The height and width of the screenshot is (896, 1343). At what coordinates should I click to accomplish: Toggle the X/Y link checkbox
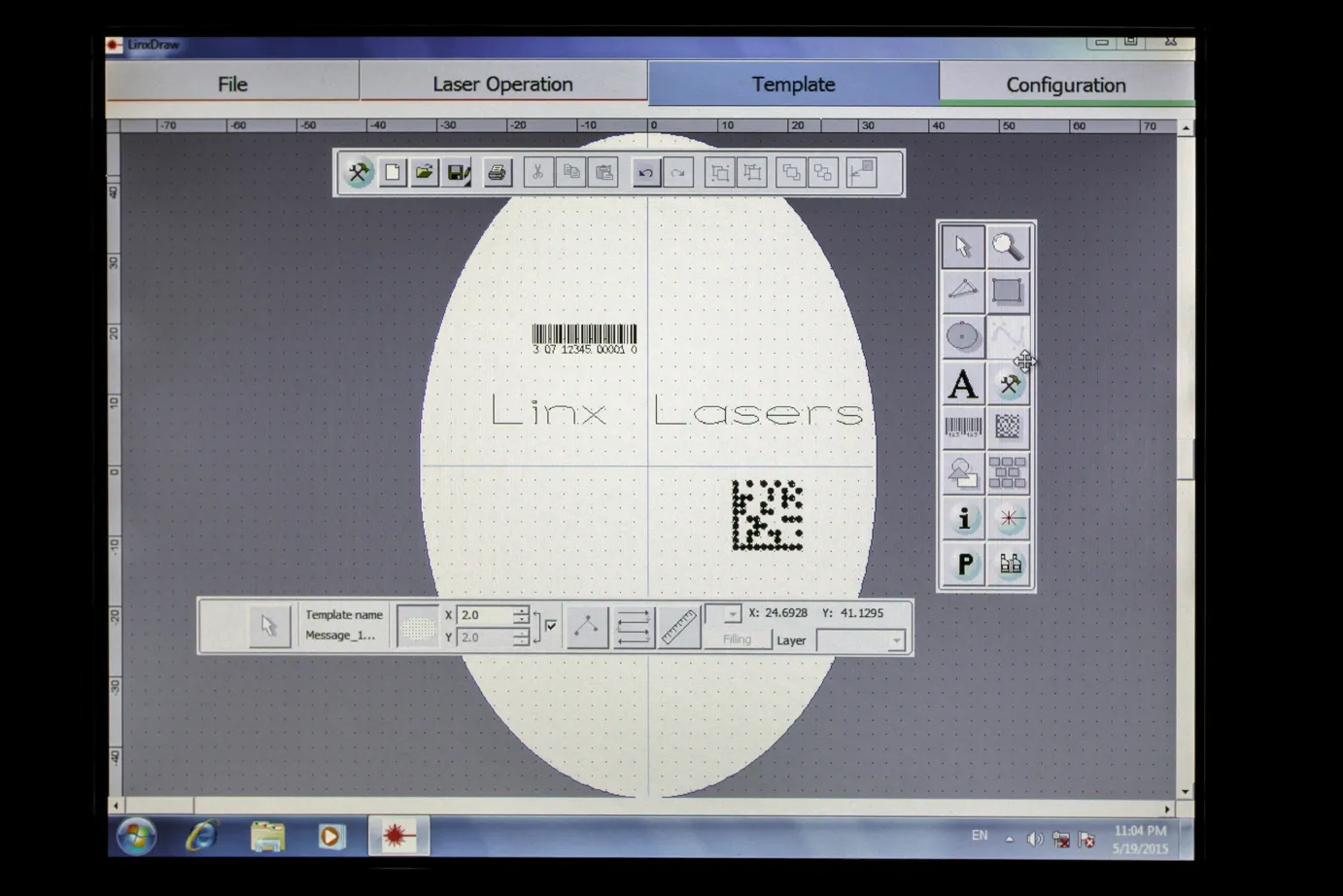tap(551, 626)
